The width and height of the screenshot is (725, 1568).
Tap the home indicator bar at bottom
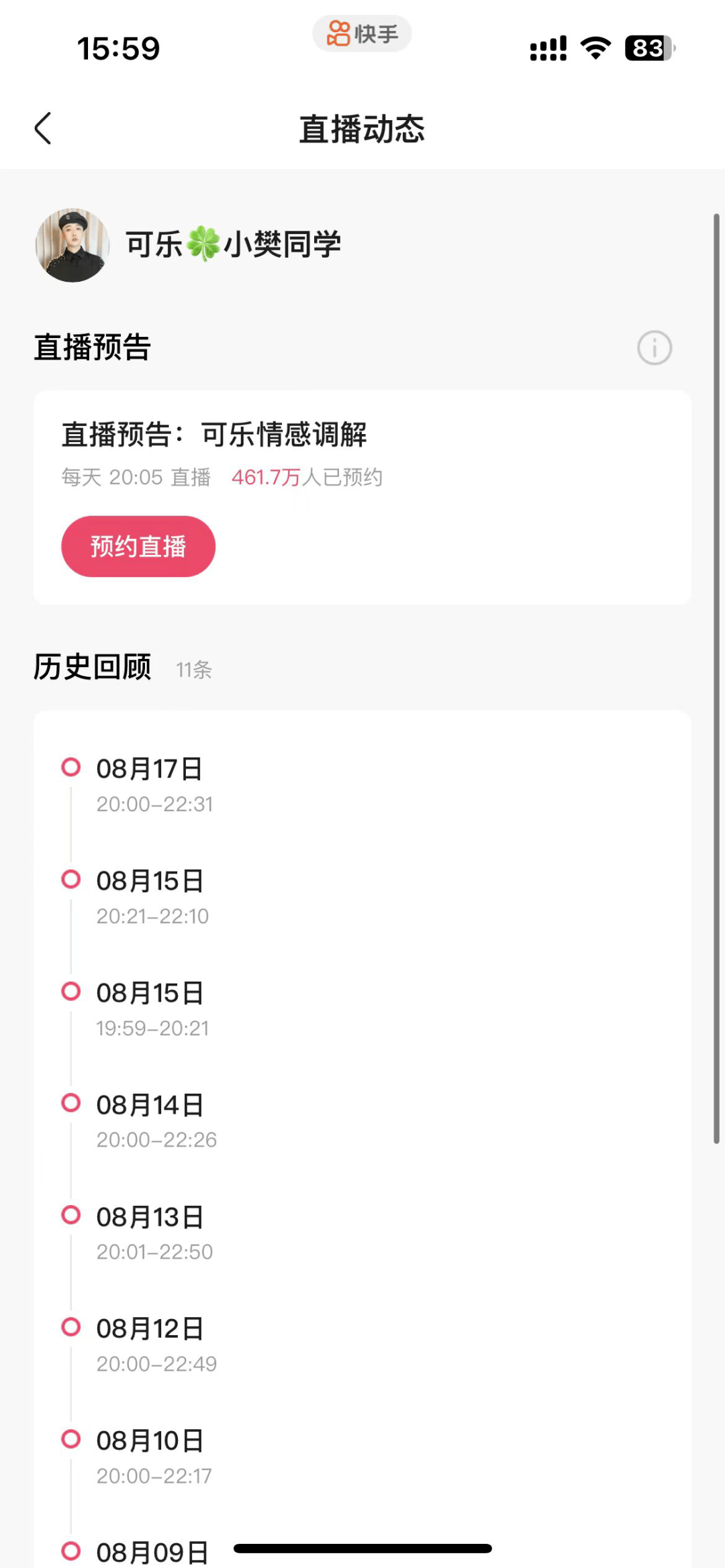coord(362,1549)
